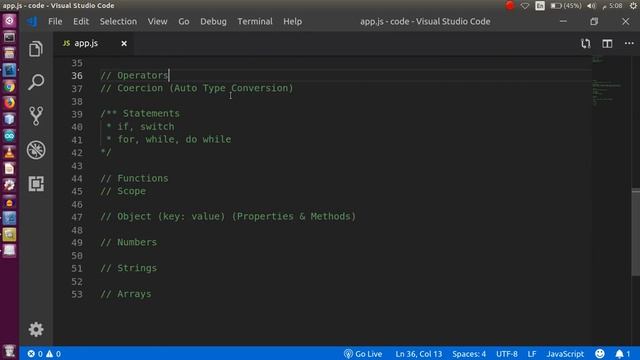Click the minimap code preview
The image size is (640, 360).
(607, 82)
